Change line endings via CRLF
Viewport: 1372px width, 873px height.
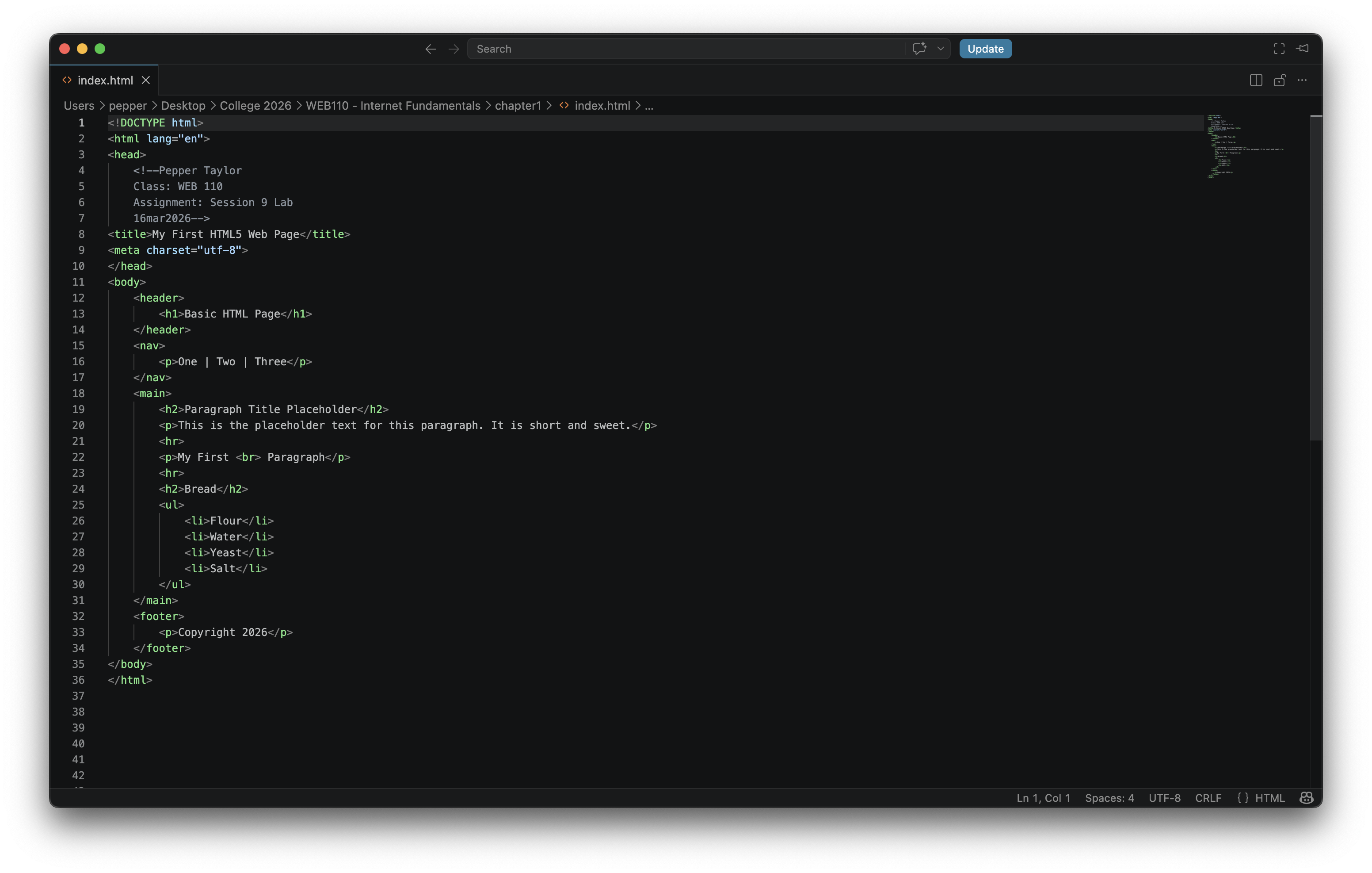pyautogui.click(x=1208, y=798)
